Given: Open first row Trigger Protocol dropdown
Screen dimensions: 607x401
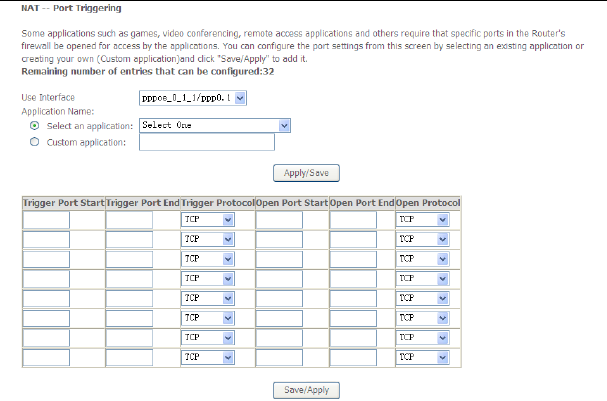Looking at the screenshot, I should click(207, 219).
